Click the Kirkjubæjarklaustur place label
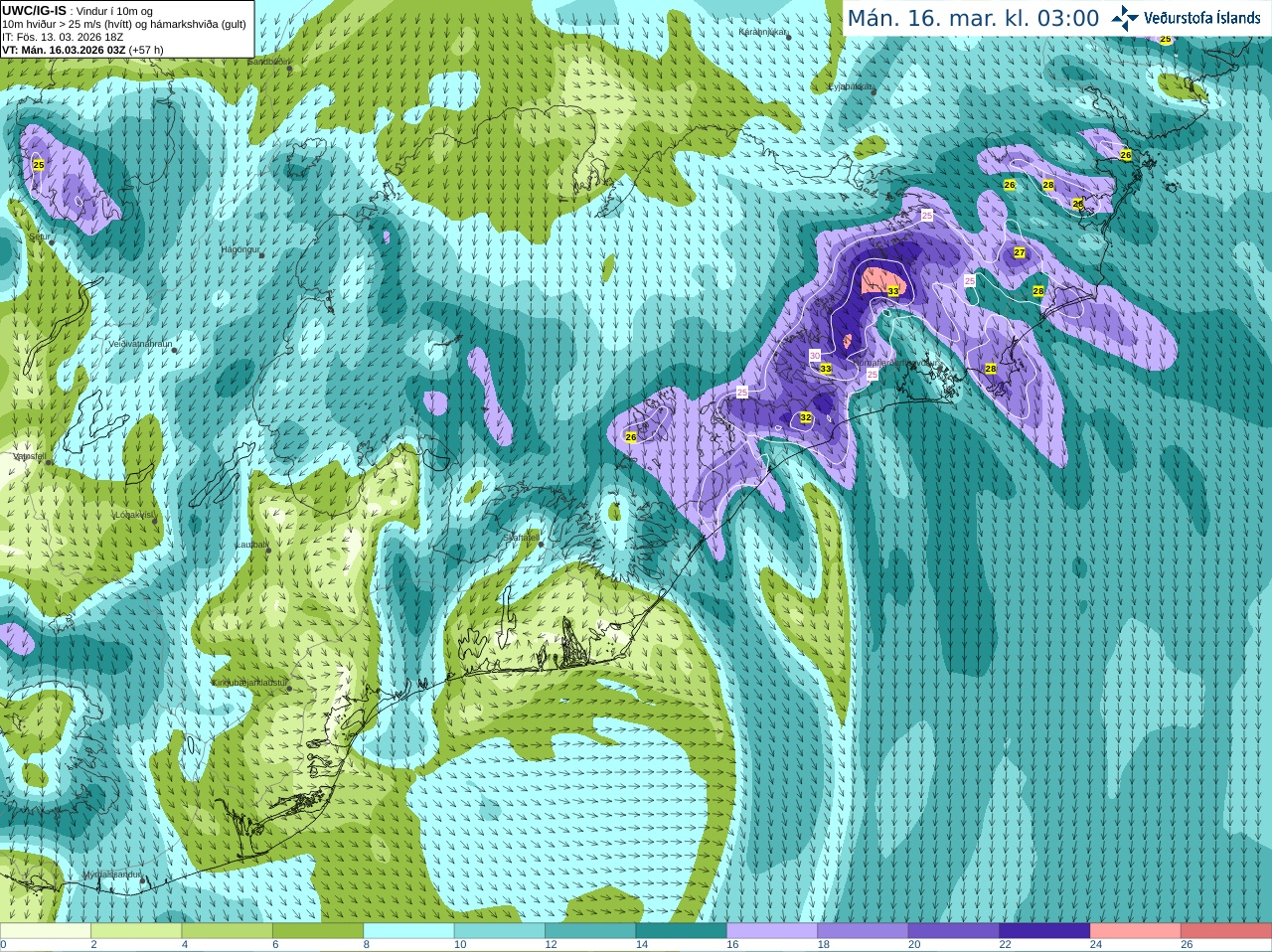The width and height of the screenshot is (1272, 952). tap(250, 683)
